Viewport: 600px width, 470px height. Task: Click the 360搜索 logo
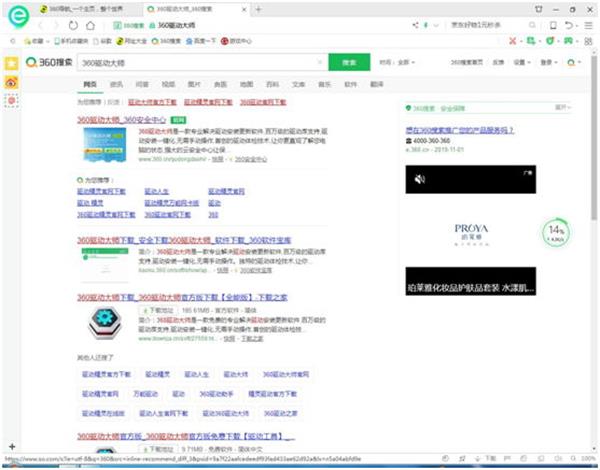(50, 62)
